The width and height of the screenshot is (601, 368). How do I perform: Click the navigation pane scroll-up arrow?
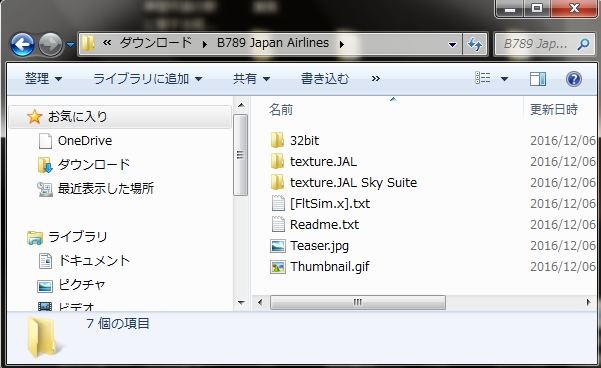coord(241,105)
